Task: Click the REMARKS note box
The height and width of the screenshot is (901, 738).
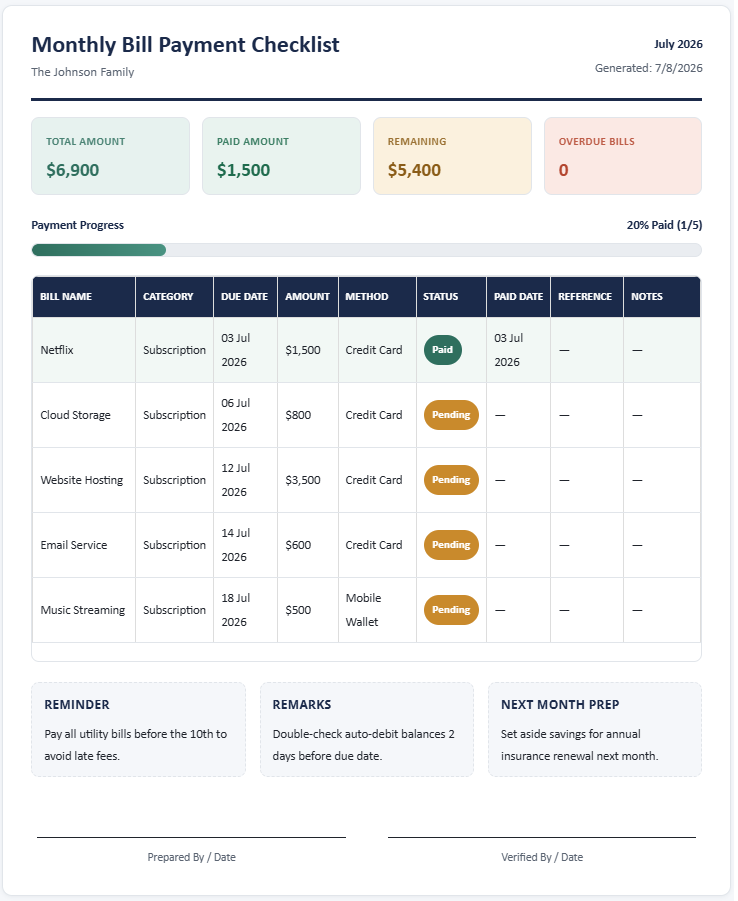Action: click(367, 730)
